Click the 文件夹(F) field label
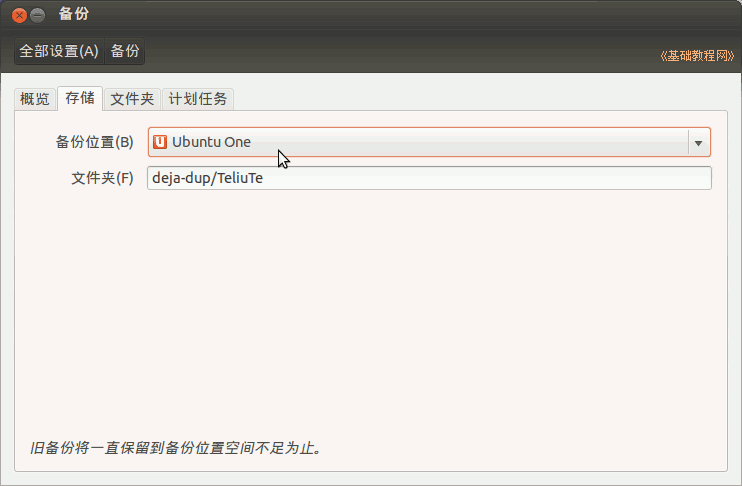The image size is (742, 486). click(x=102, y=178)
